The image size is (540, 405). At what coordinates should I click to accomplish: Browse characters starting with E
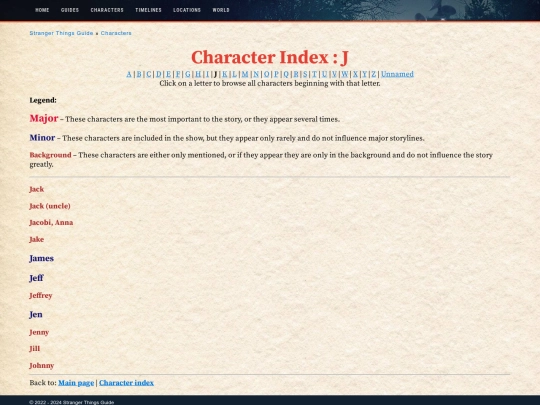point(168,74)
